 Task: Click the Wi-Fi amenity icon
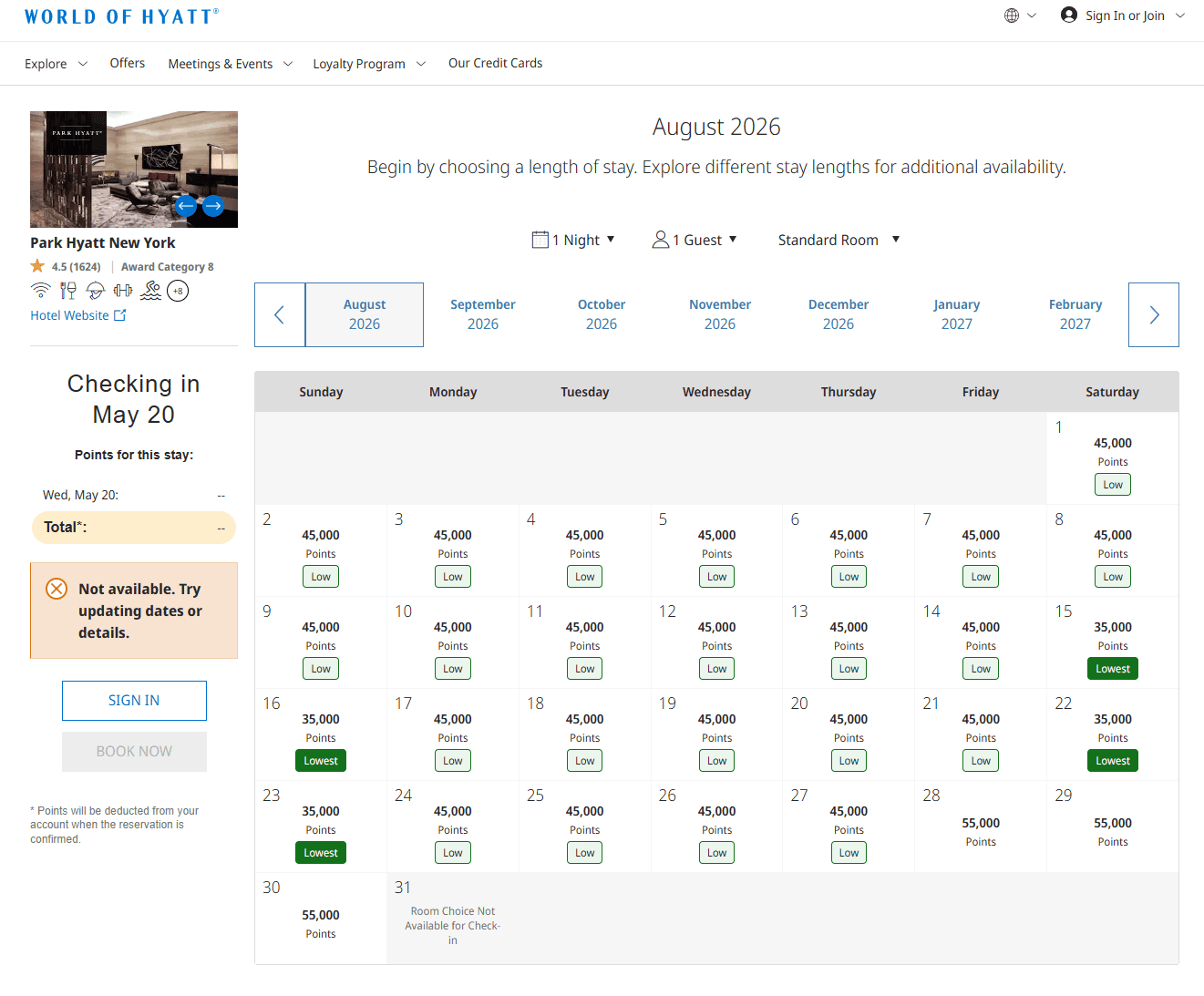tap(40, 291)
